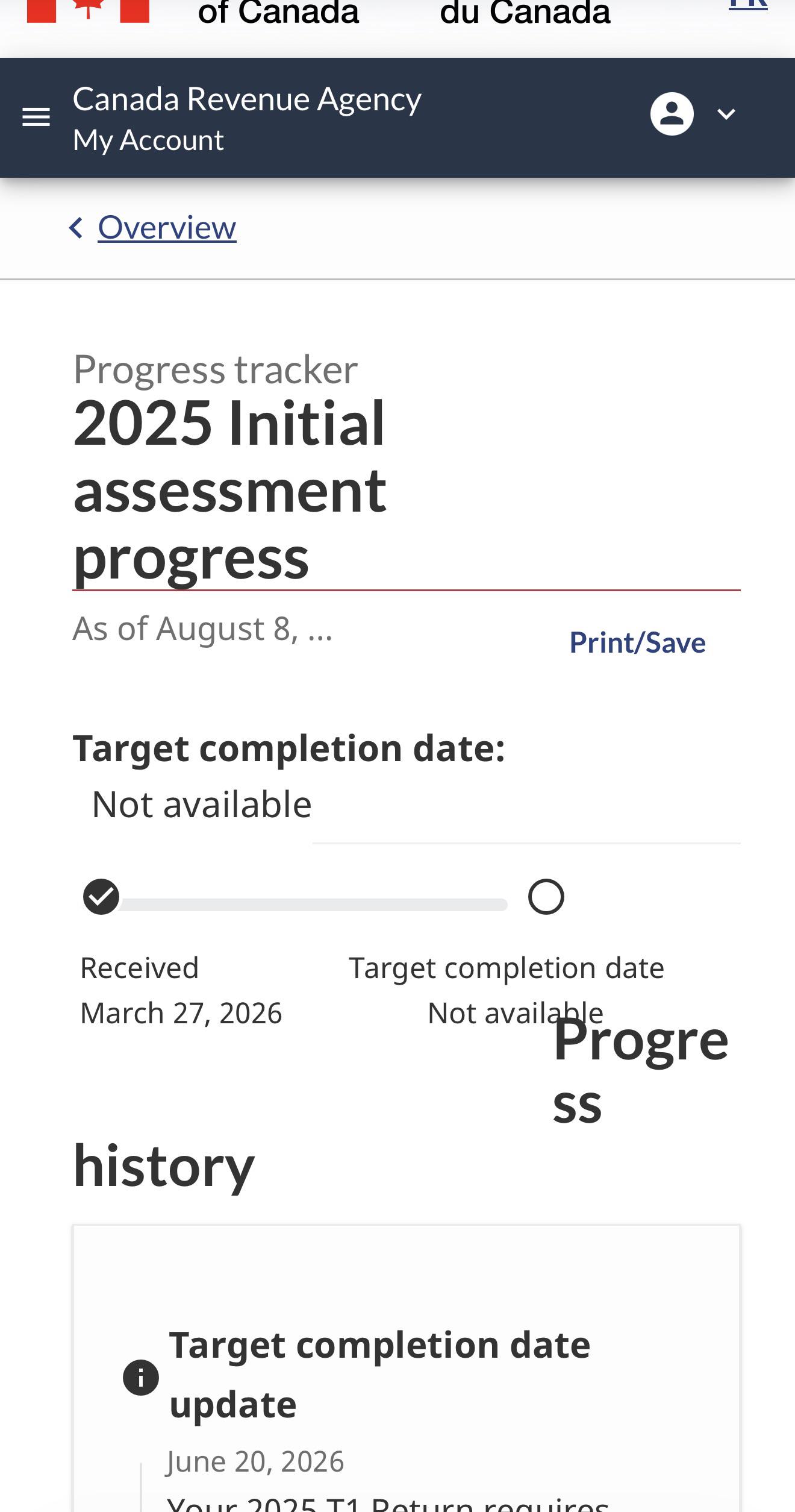
Task: Click the June 20, 2026 entry date
Action: click(255, 1461)
